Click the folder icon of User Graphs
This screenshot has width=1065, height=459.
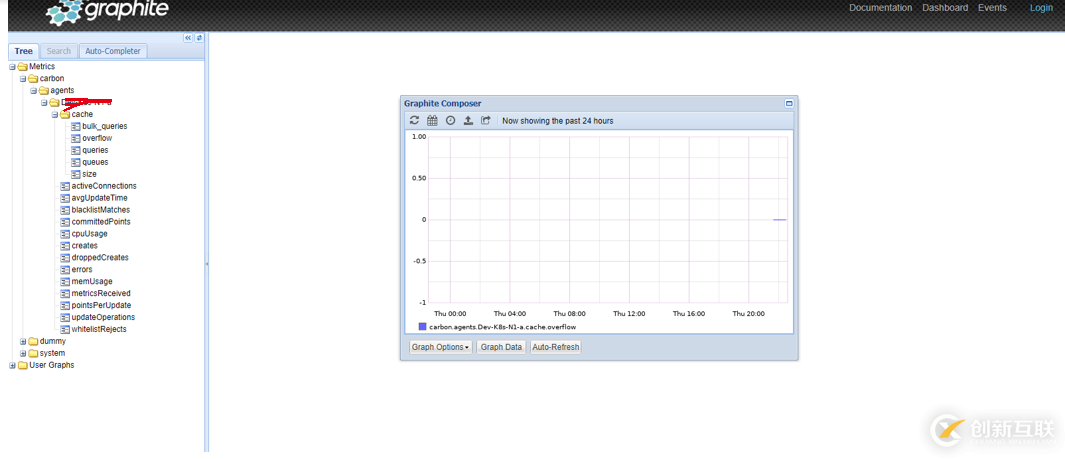point(22,365)
